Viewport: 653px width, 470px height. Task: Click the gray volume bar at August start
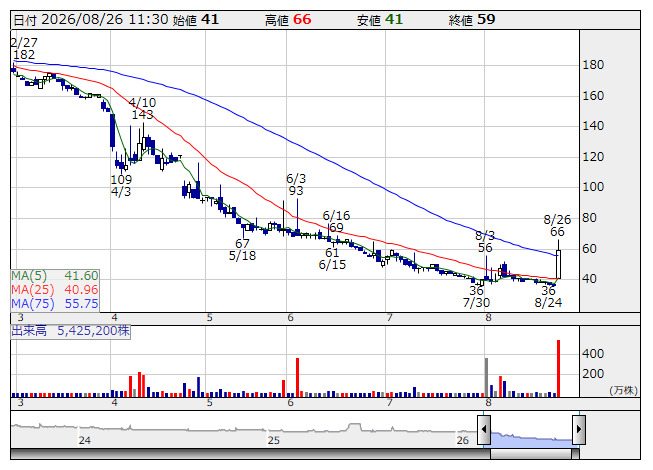(x=486, y=377)
